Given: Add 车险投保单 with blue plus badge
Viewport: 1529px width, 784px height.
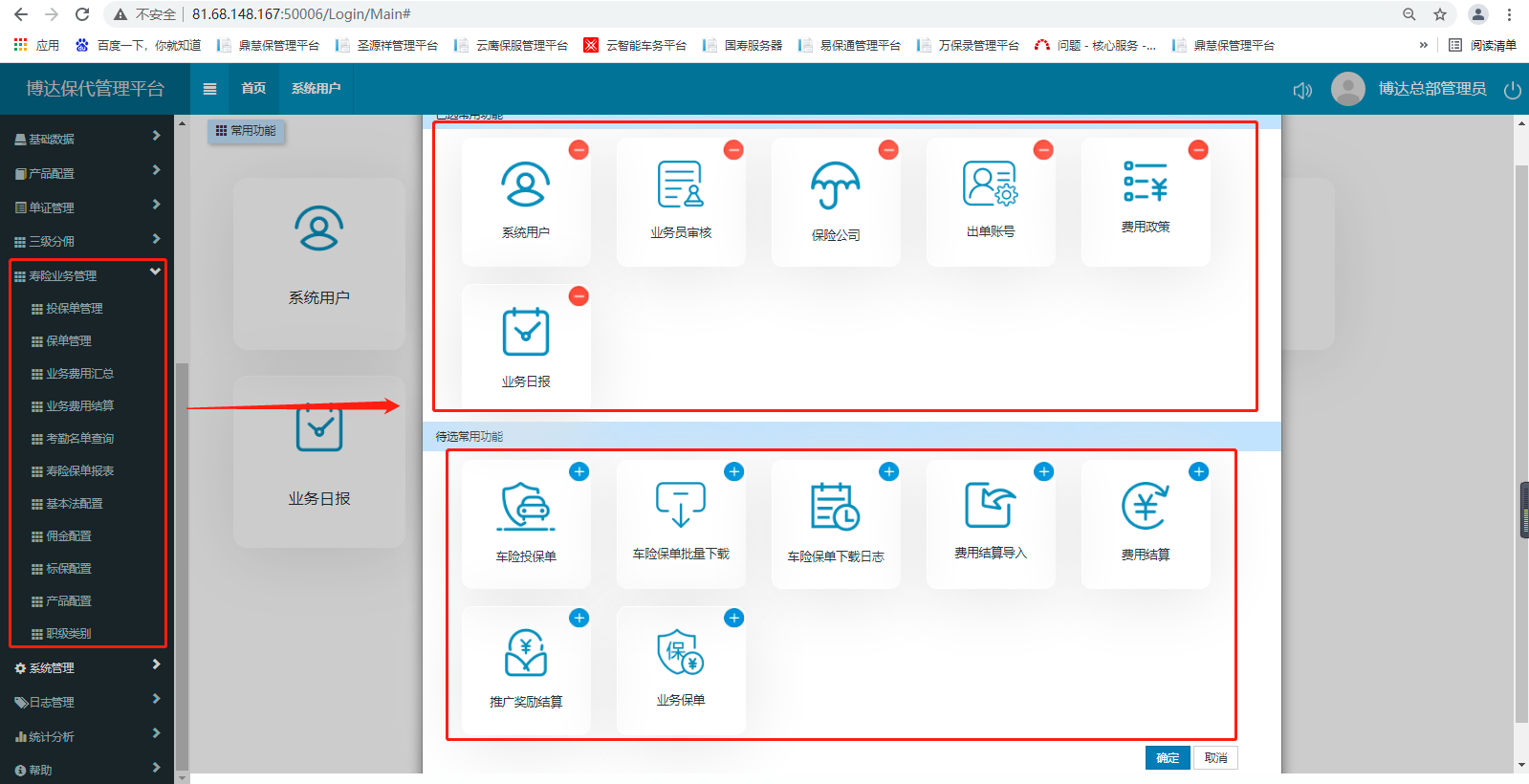Looking at the screenshot, I should pyautogui.click(x=579, y=471).
